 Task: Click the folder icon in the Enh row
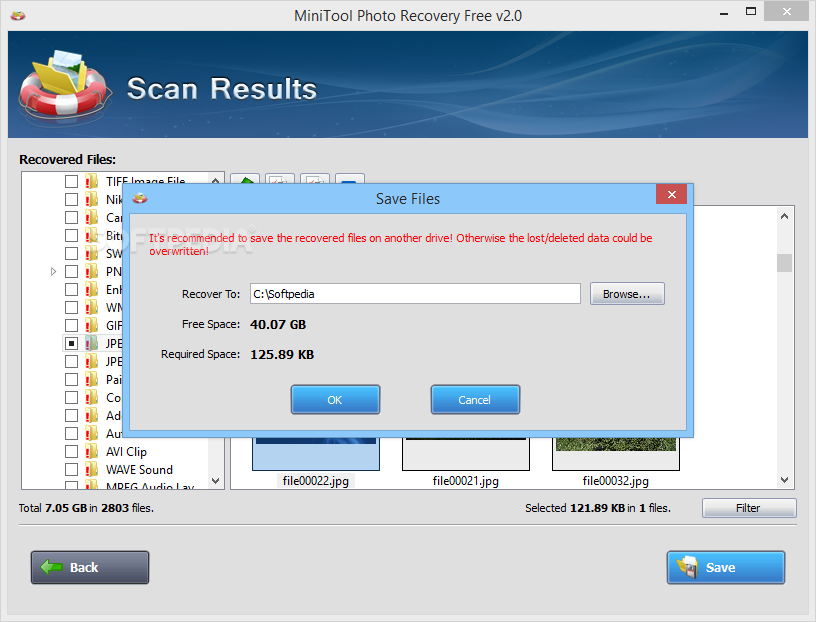pos(92,289)
